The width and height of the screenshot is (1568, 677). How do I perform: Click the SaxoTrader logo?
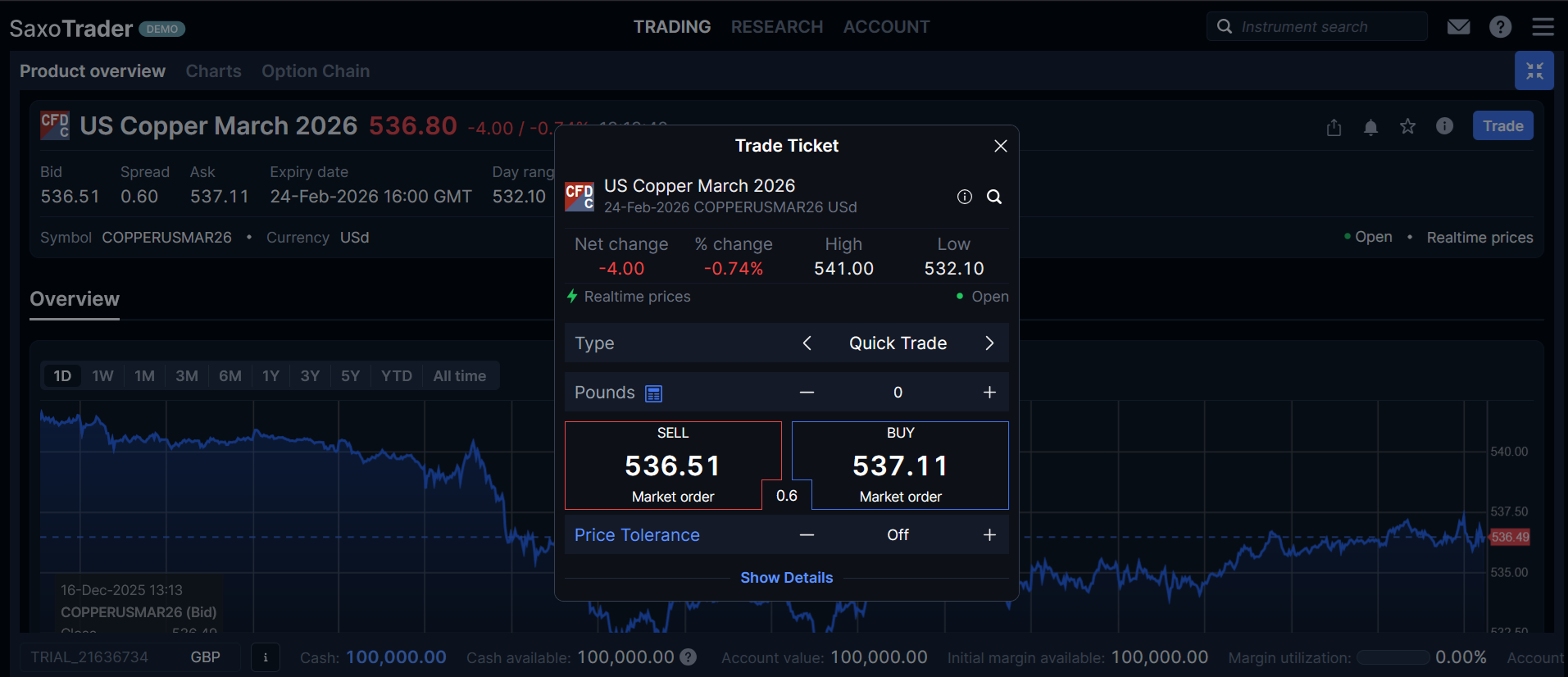click(71, 29)
